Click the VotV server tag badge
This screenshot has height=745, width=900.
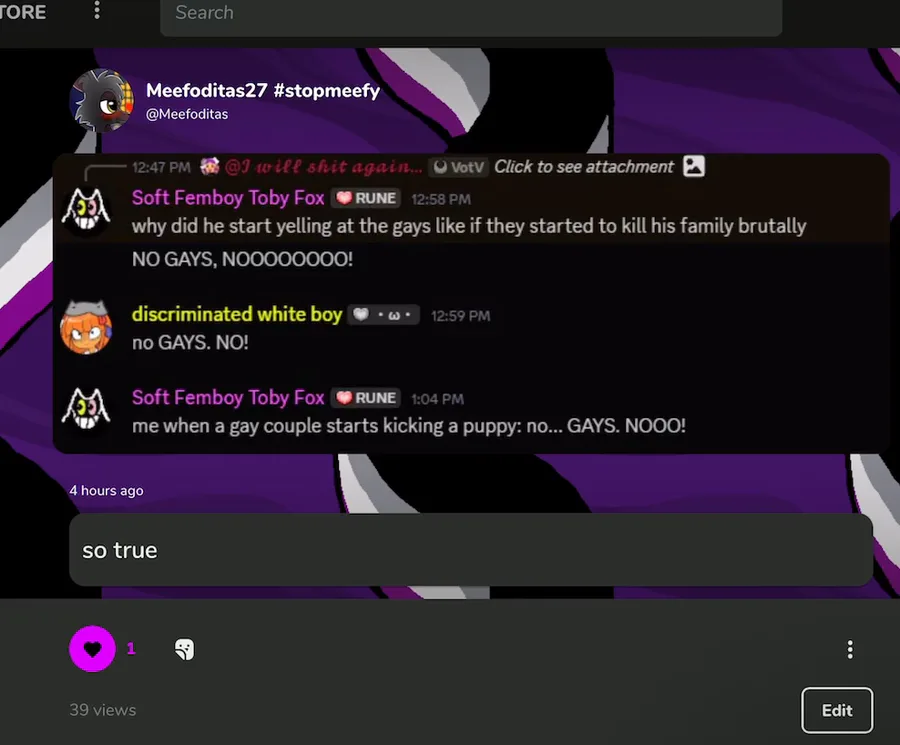pyautogui.click(x=459, y=167)
